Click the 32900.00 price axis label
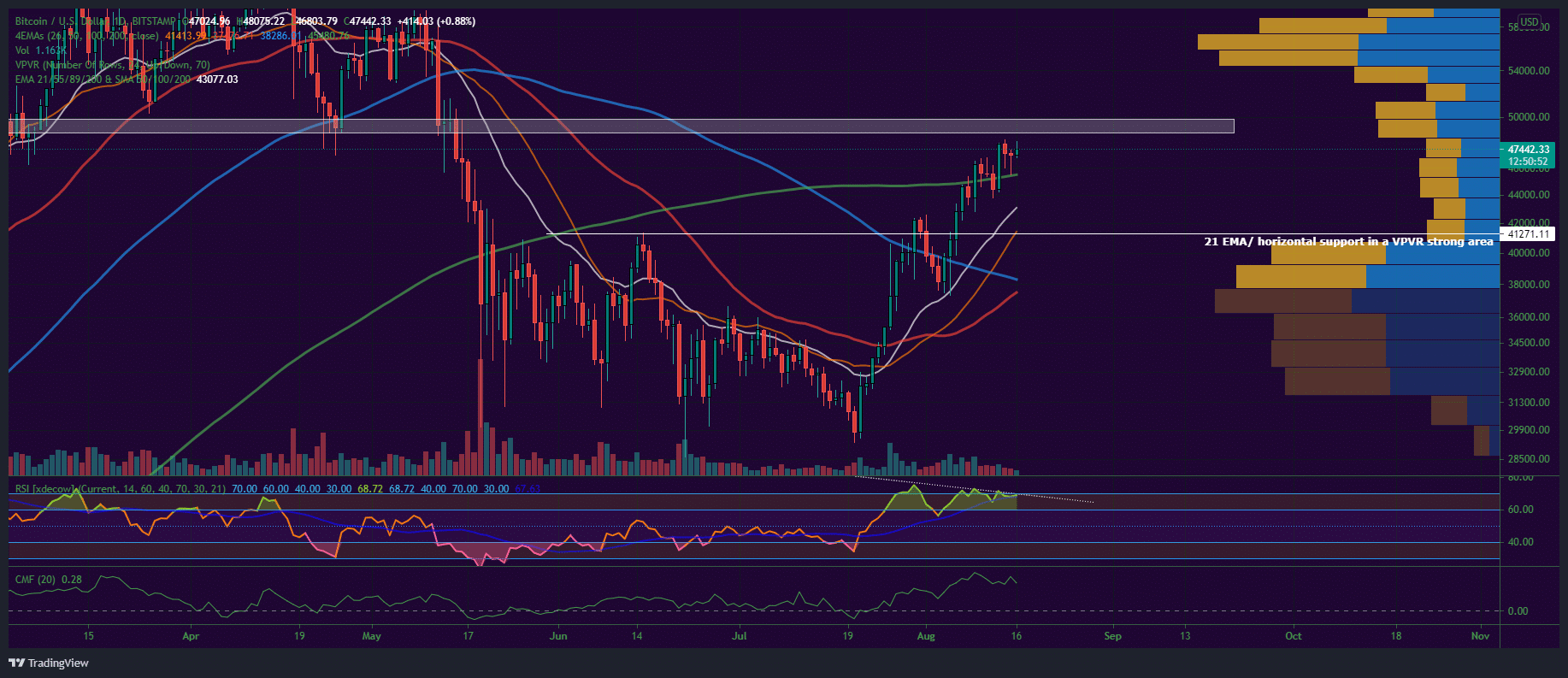 (x=1529, y=372)
